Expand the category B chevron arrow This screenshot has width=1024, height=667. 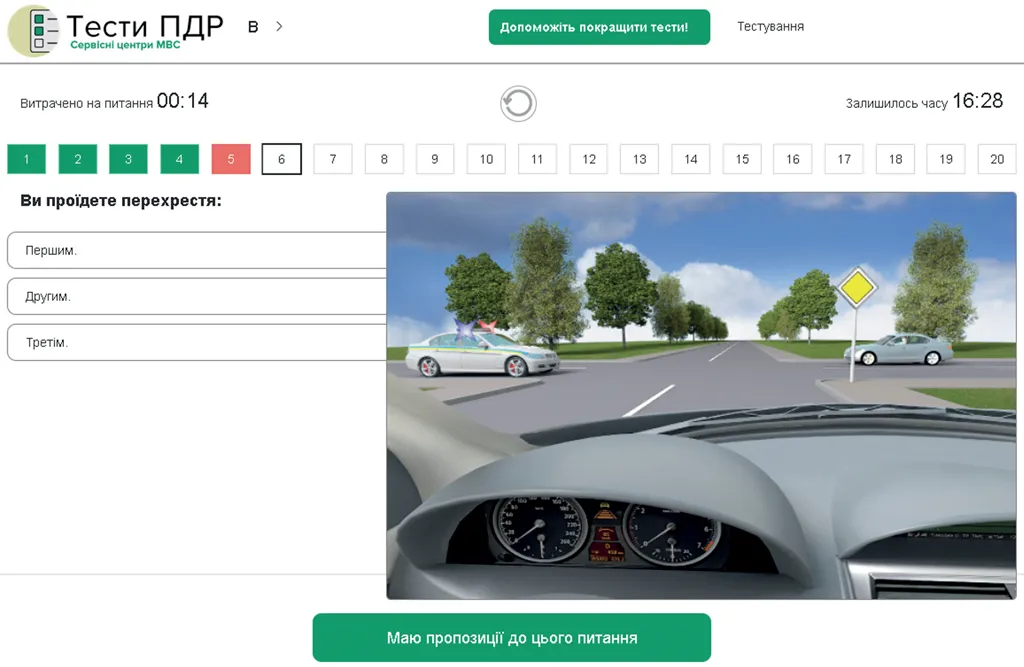click(280, 27)
